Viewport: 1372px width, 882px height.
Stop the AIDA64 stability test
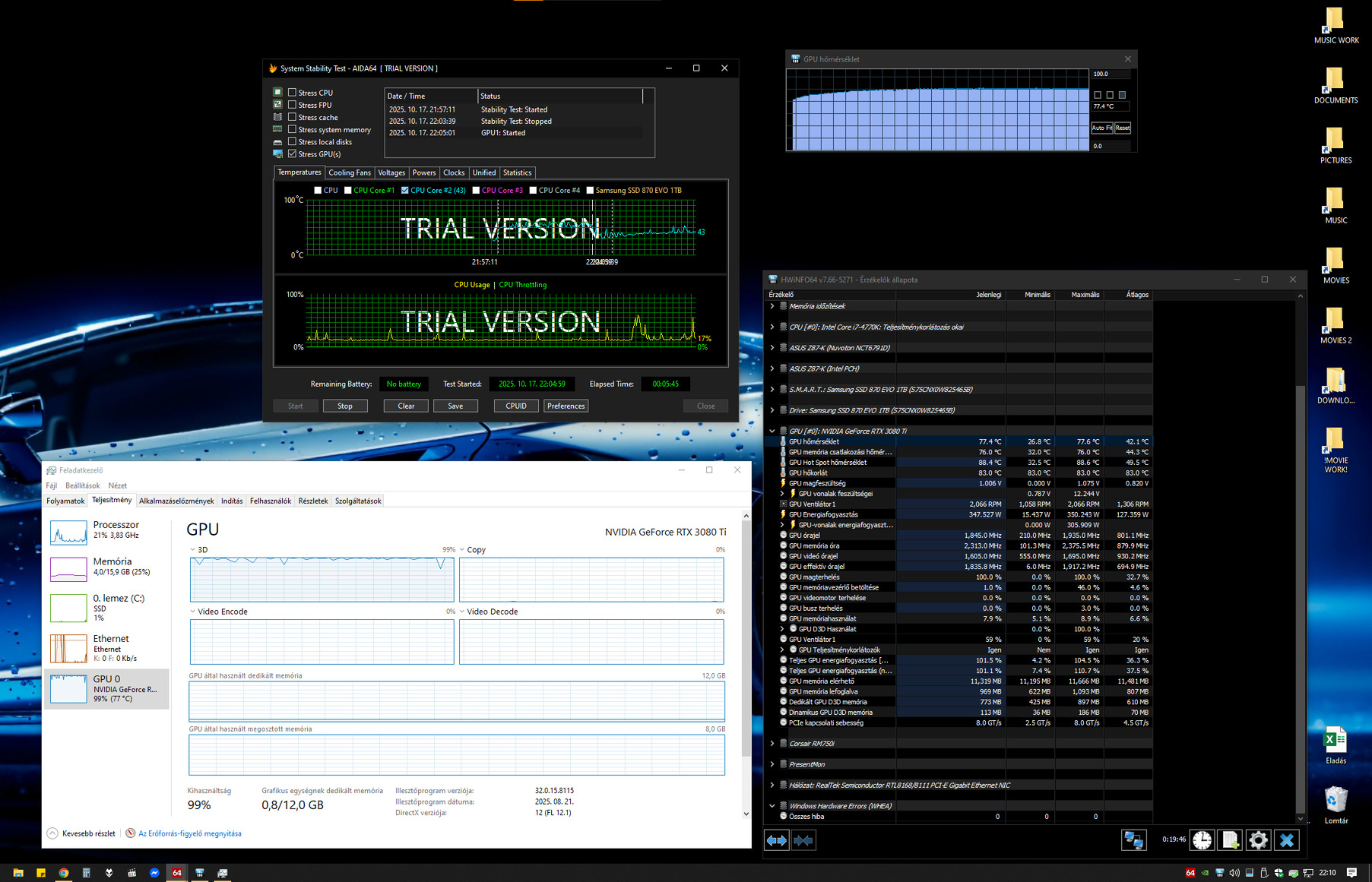345,406
